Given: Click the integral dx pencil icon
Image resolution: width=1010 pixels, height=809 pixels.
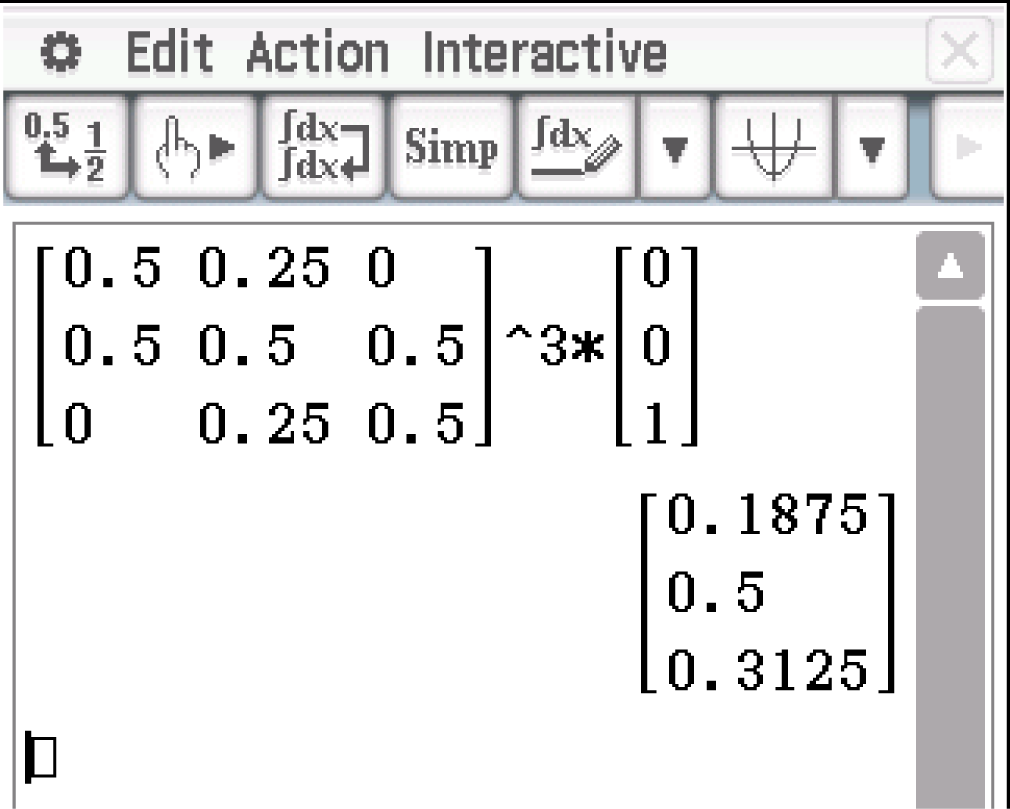Looking at the screenshot, I should click(574, 148).
